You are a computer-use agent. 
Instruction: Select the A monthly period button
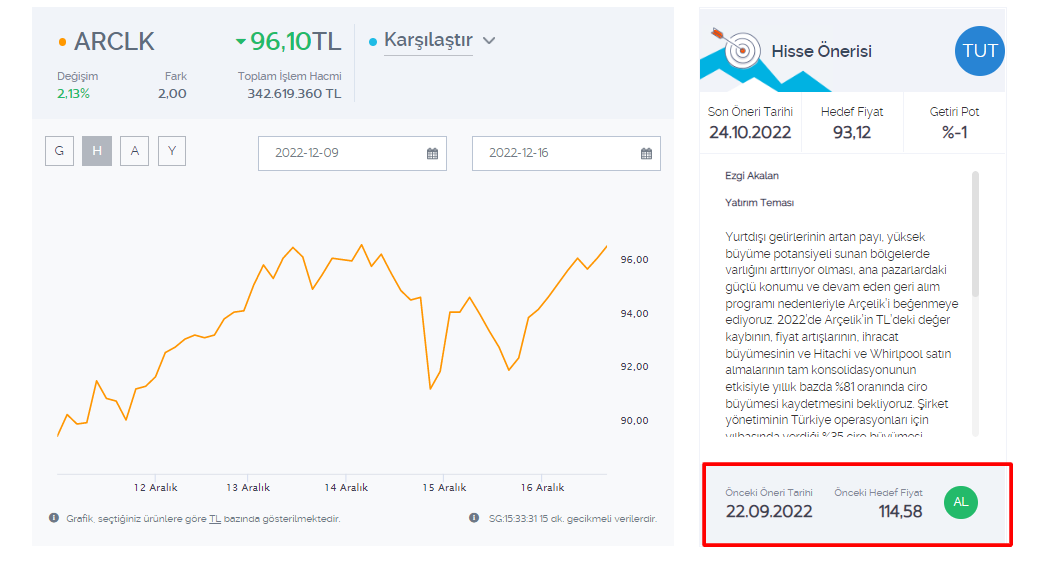(135, 151)
